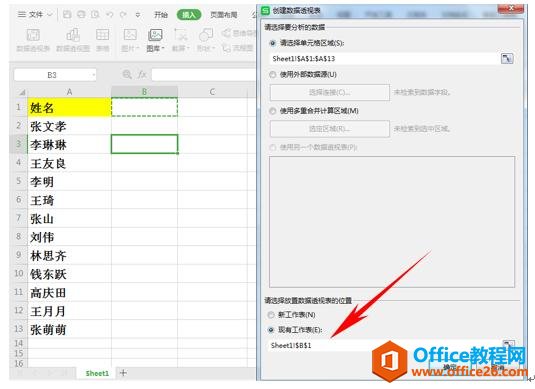Click the shapes (形状) ribbon icon
The height and width of the screenshot is (389, 535).
pyautogui.click(x=206, y=35)
